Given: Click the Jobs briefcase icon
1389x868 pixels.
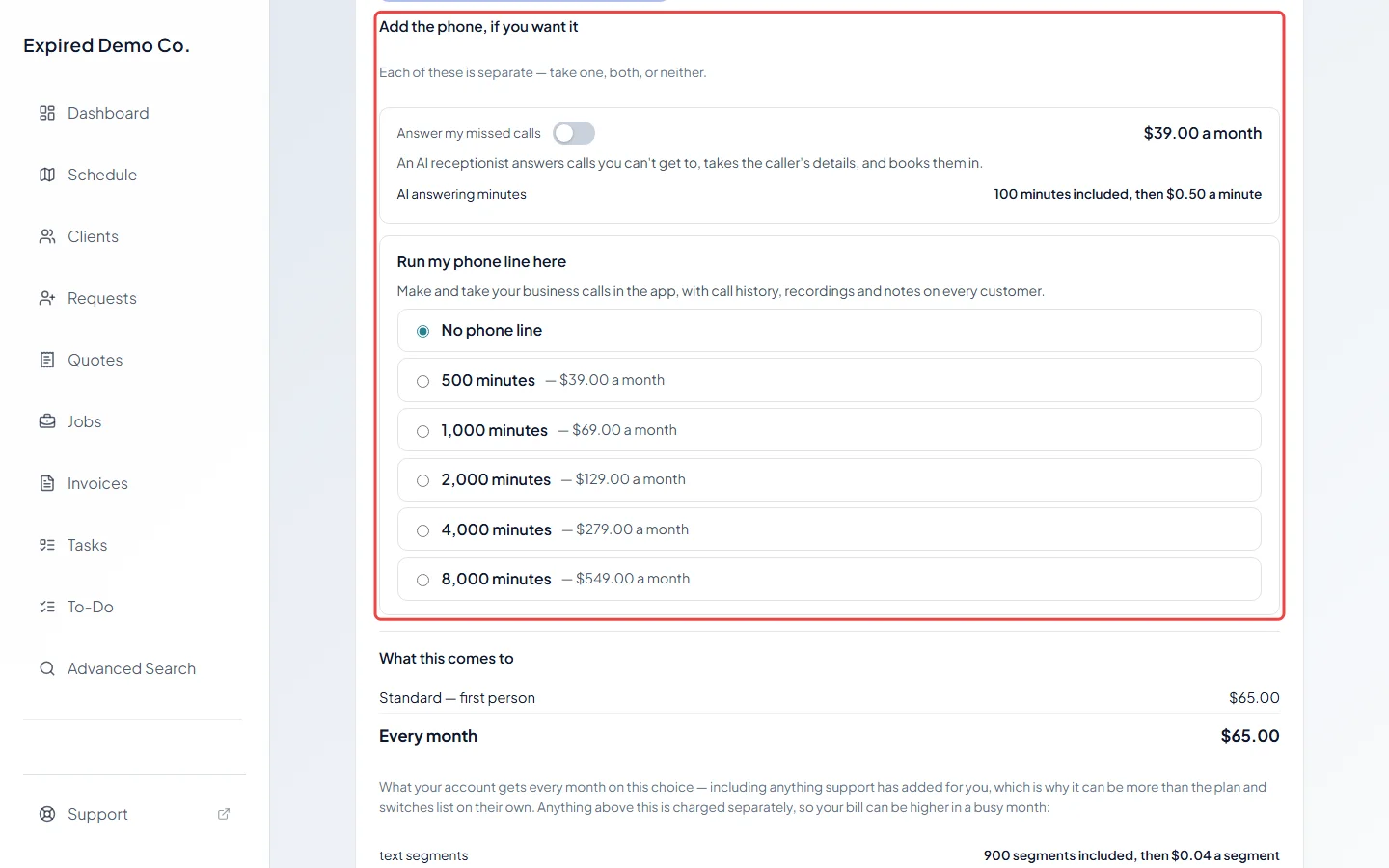Looking at the screenshot, I should pos(47,421).
